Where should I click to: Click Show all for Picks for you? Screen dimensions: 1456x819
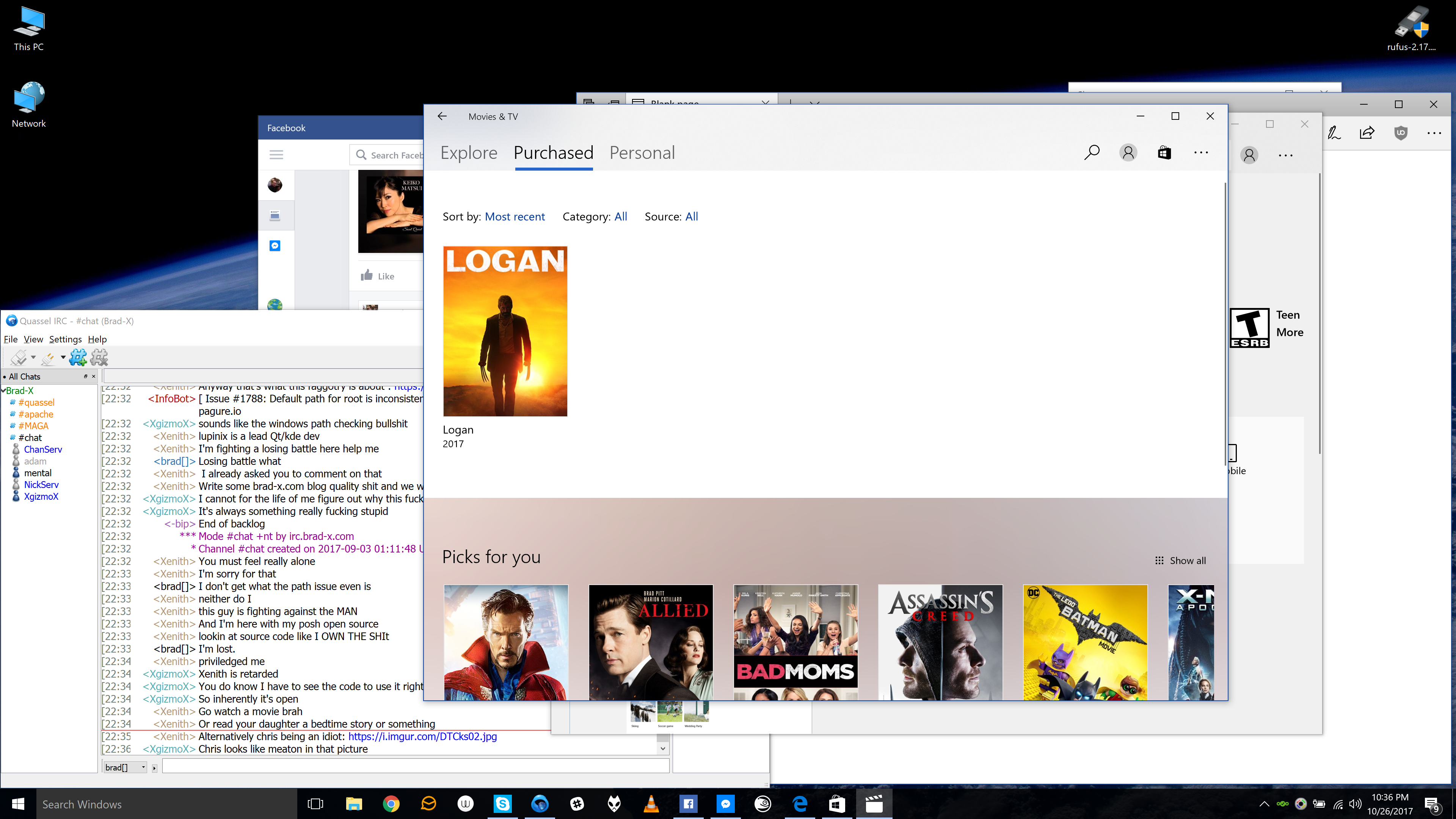pyautogui.click(x=1180, y=561)
